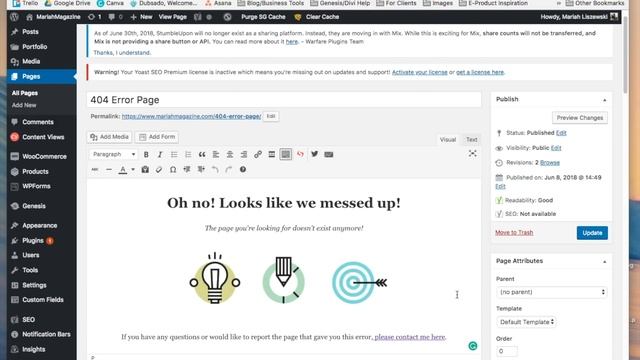Open New content menu in admin bar

[141, 17]
